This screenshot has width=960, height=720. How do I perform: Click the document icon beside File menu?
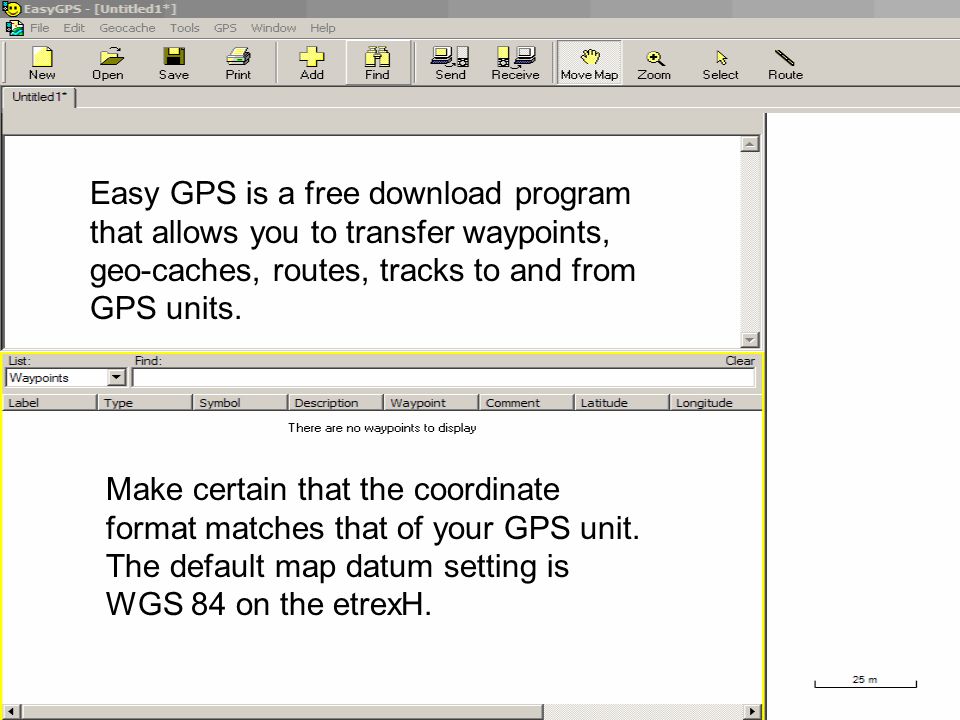(15, 28)
